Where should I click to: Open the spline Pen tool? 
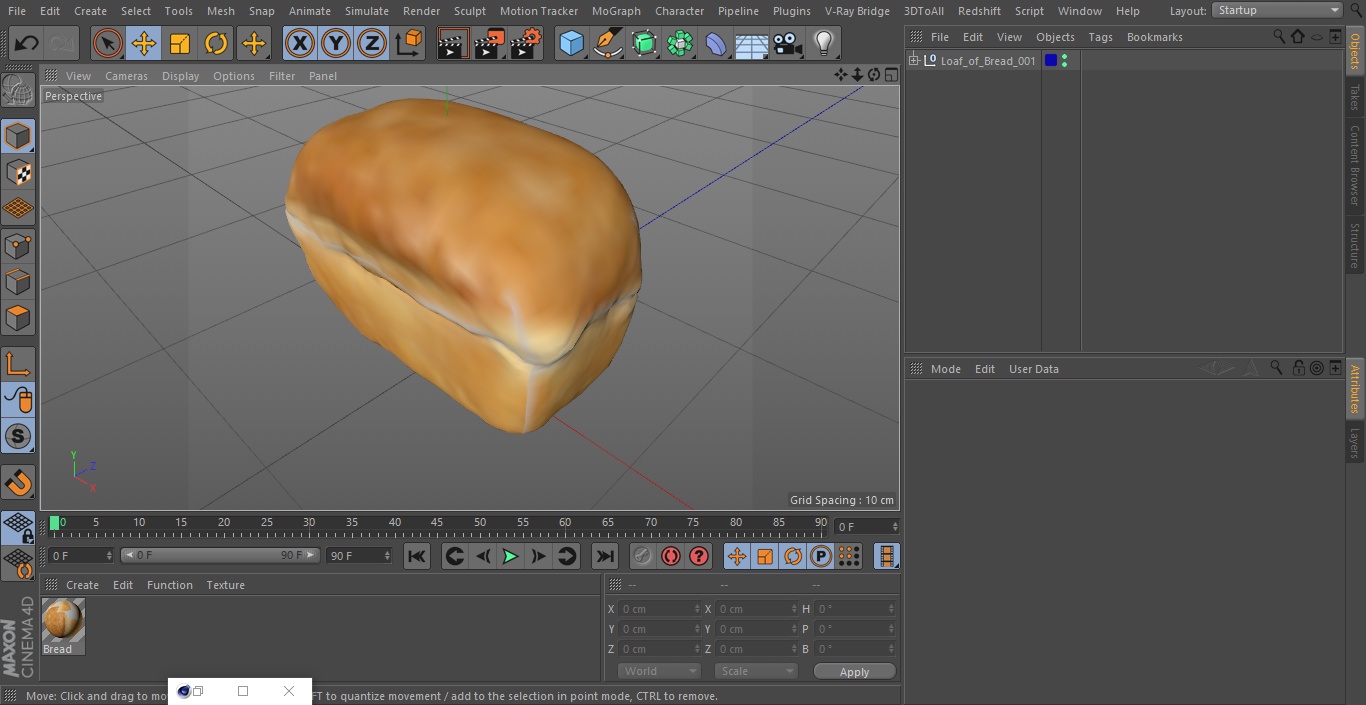tap(608, 44)
